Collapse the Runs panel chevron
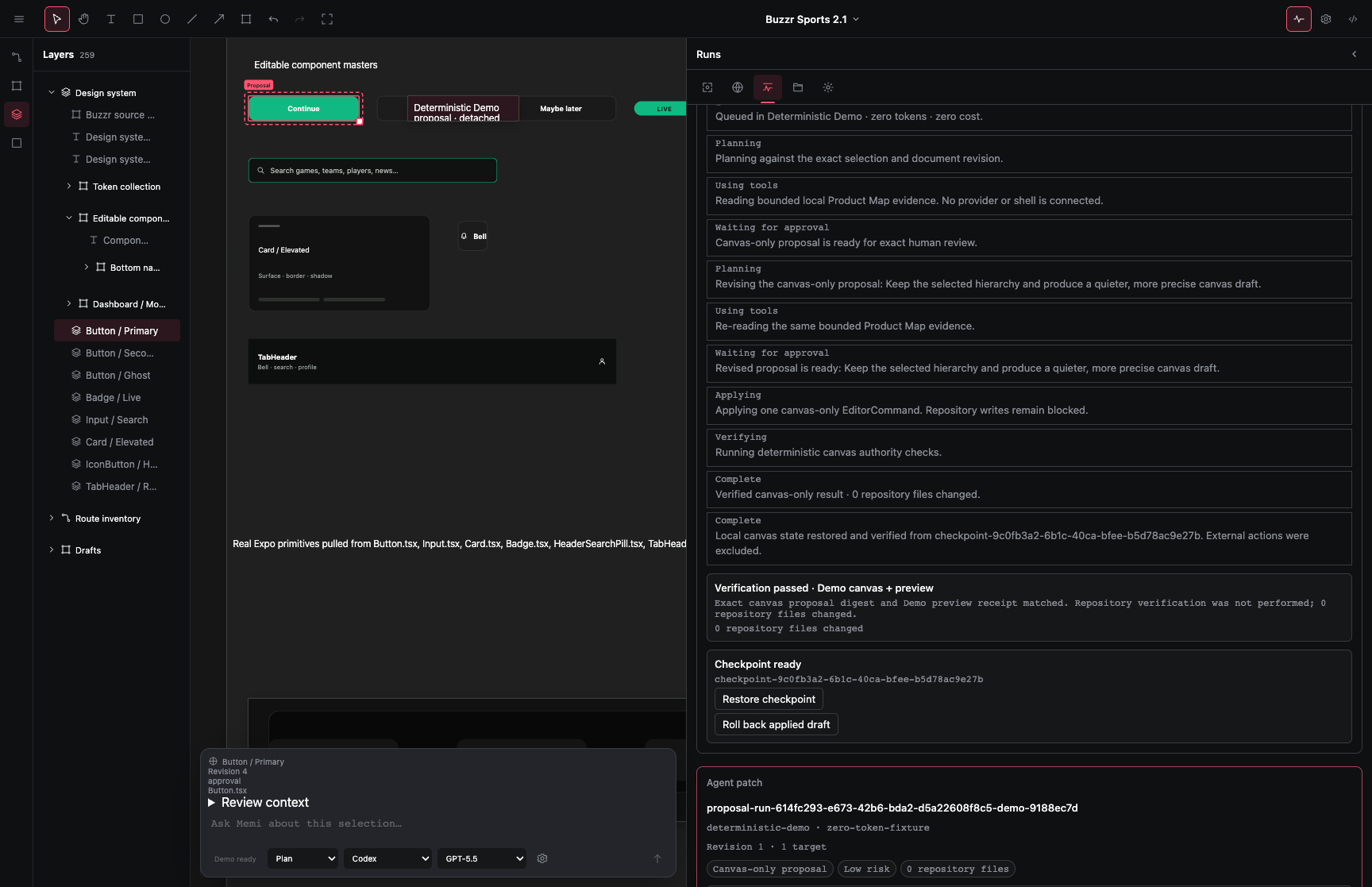The height and width of the screenshot is (887, 1372). pos(1355,54)
